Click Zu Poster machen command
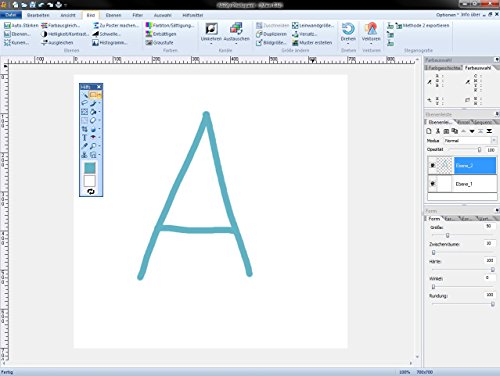The image size is (500, 376). [x=115, y=25]
